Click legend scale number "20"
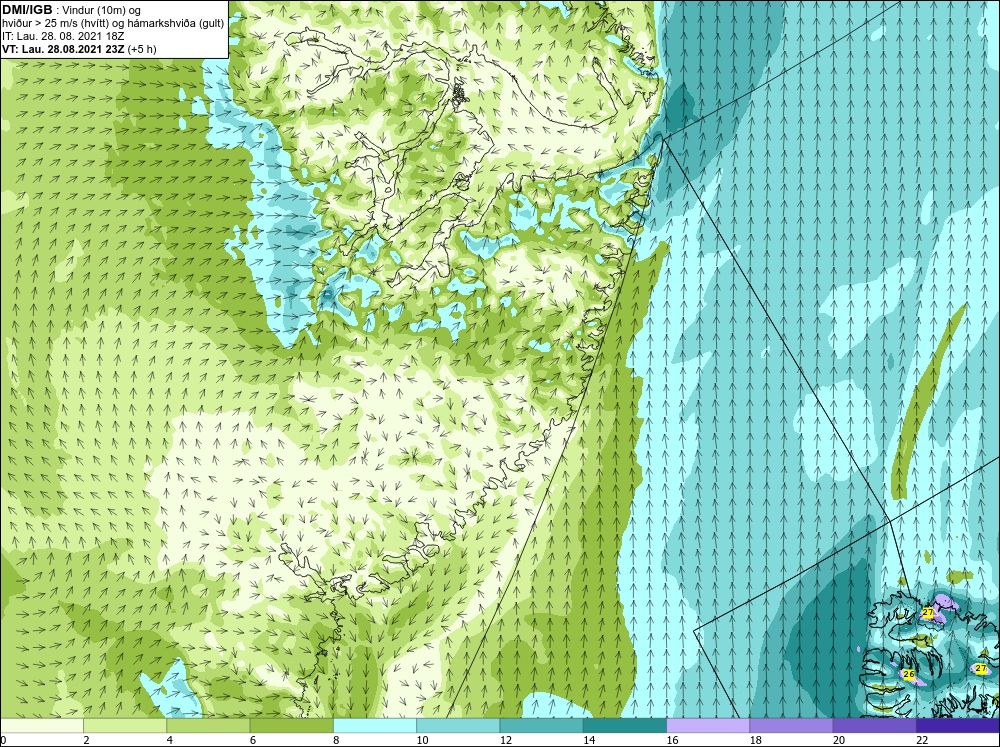 (839, 739)
